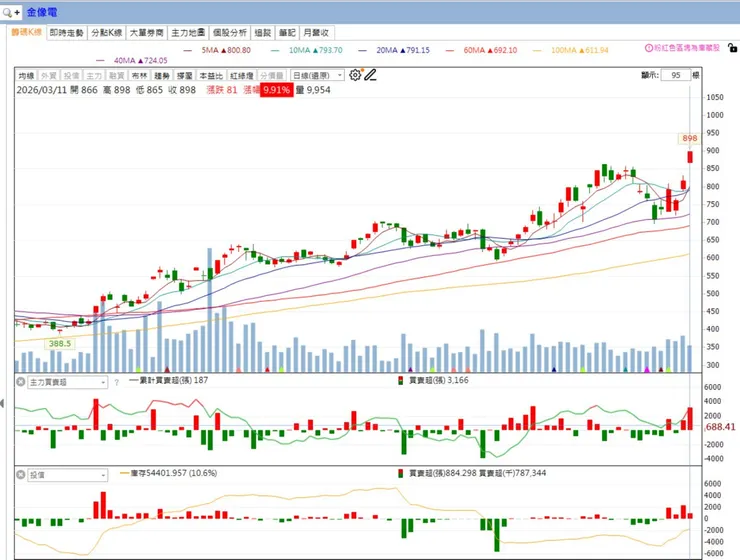The image size is (740, 560).
Task: Switch to the 大量券商 tab
Action: 147,33
